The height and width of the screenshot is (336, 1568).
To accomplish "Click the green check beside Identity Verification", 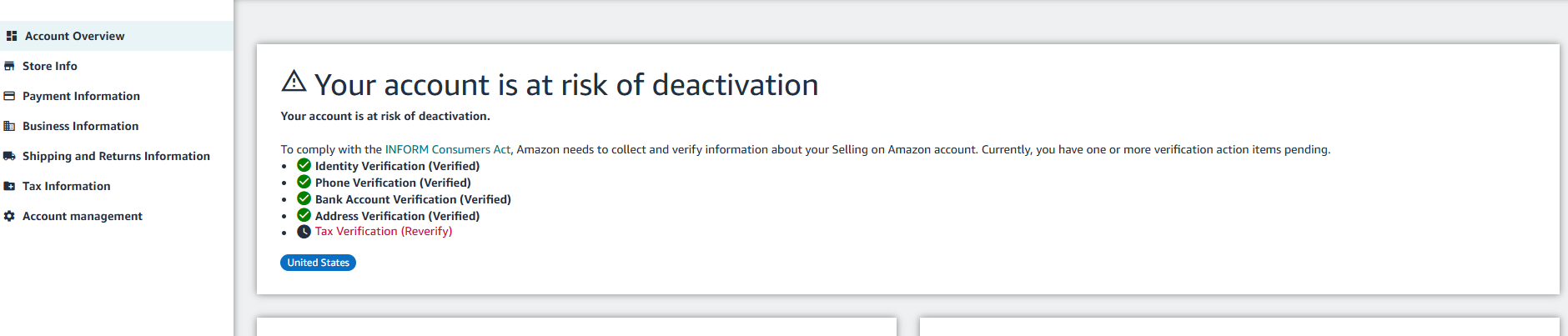I will (304, 165).
